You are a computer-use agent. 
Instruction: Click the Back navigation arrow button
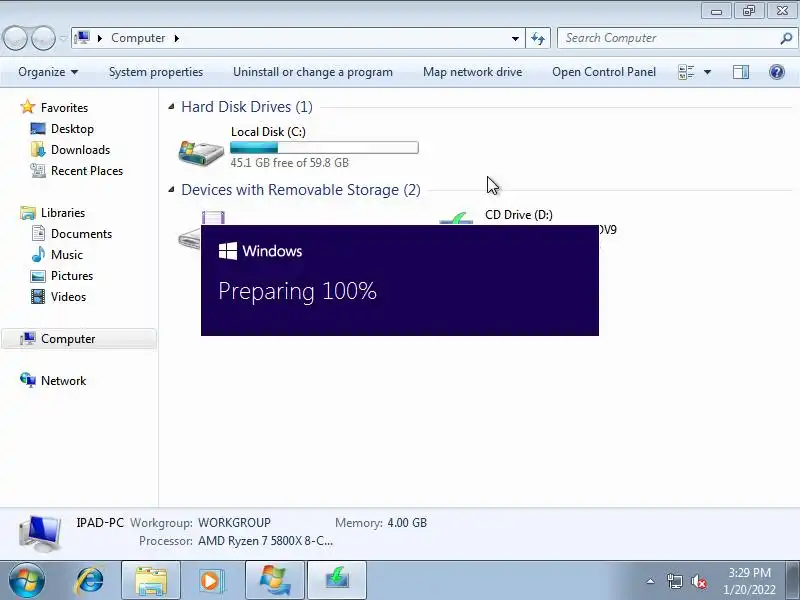pyautogui.click(x=15, y=38)
